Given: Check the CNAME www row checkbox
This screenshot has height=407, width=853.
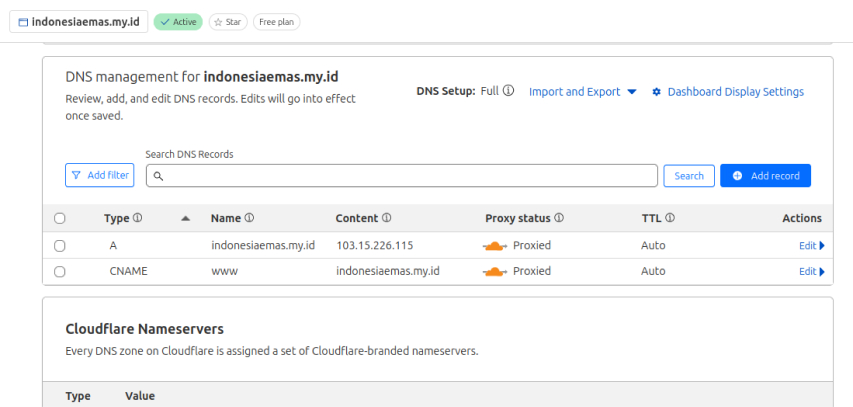Looking at the screenshot, I should pyautogui.click(x=60, y=272).
